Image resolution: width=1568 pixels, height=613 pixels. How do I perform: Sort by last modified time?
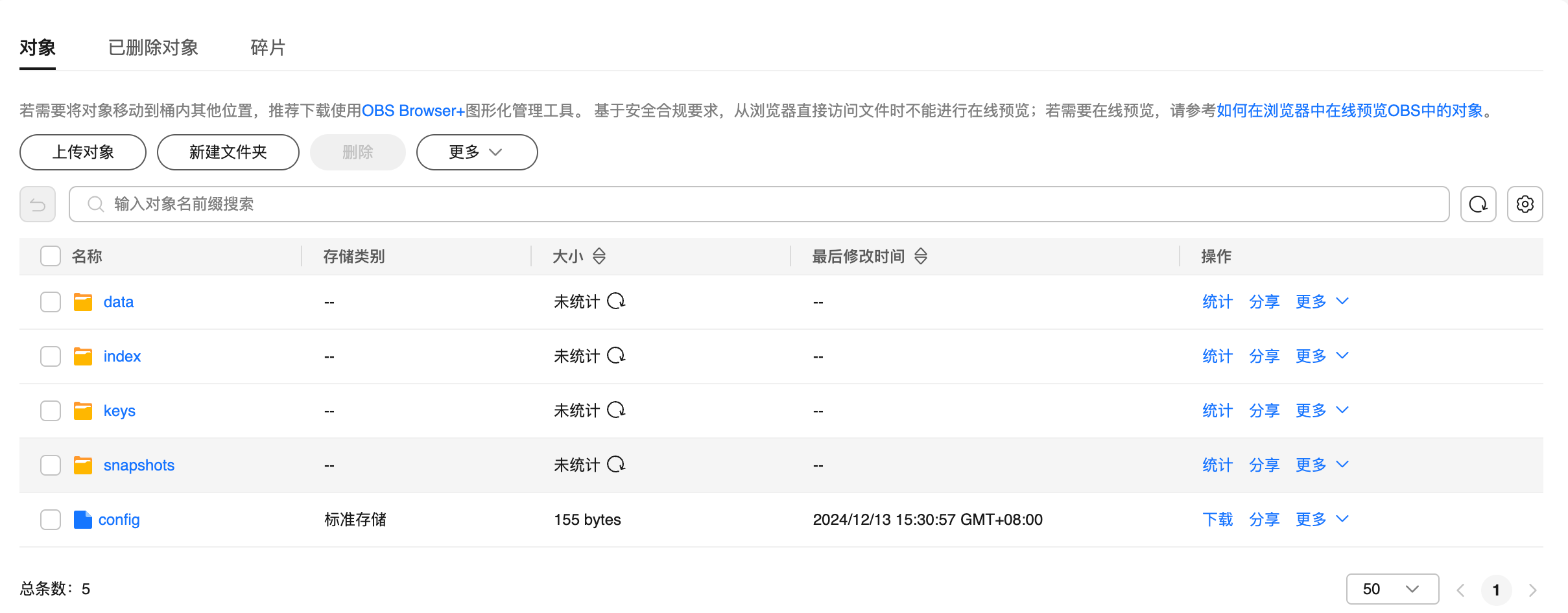(x=921, y=257)
